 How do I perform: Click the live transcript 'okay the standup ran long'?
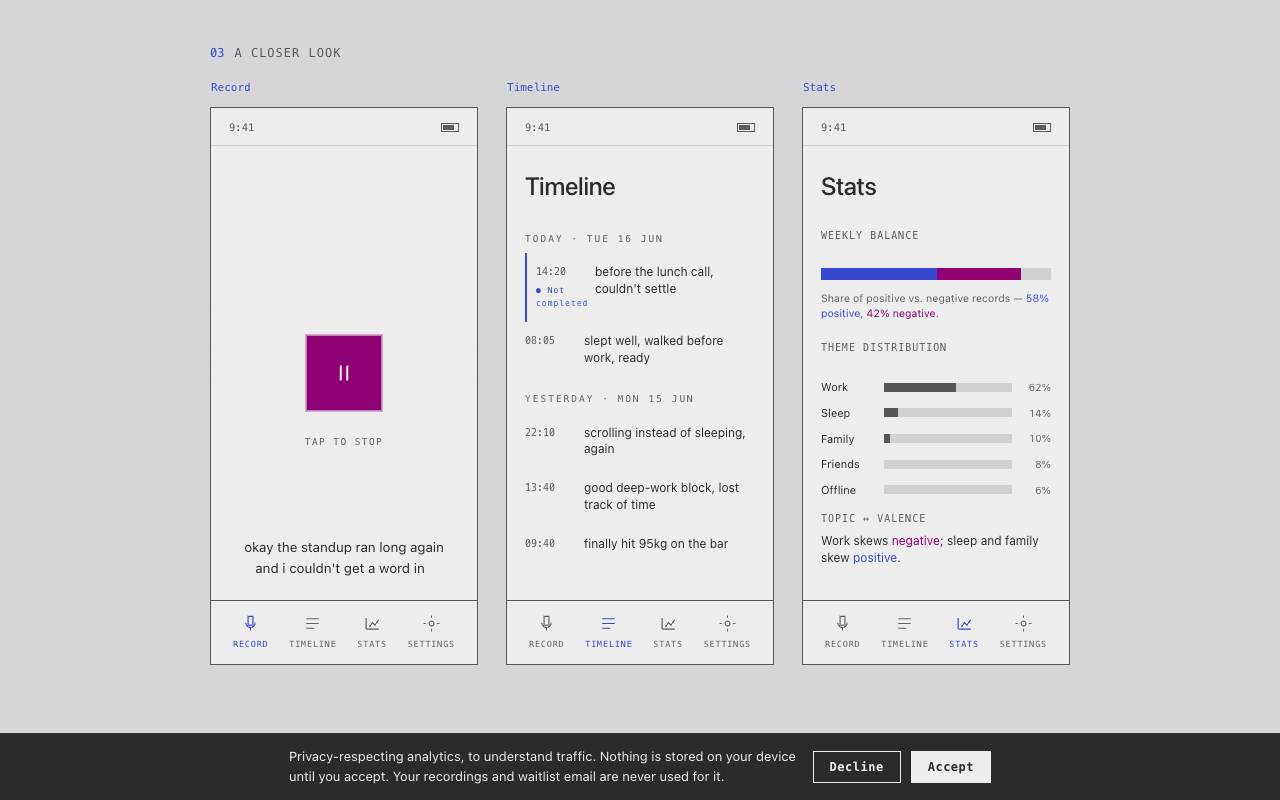point(344,558)
